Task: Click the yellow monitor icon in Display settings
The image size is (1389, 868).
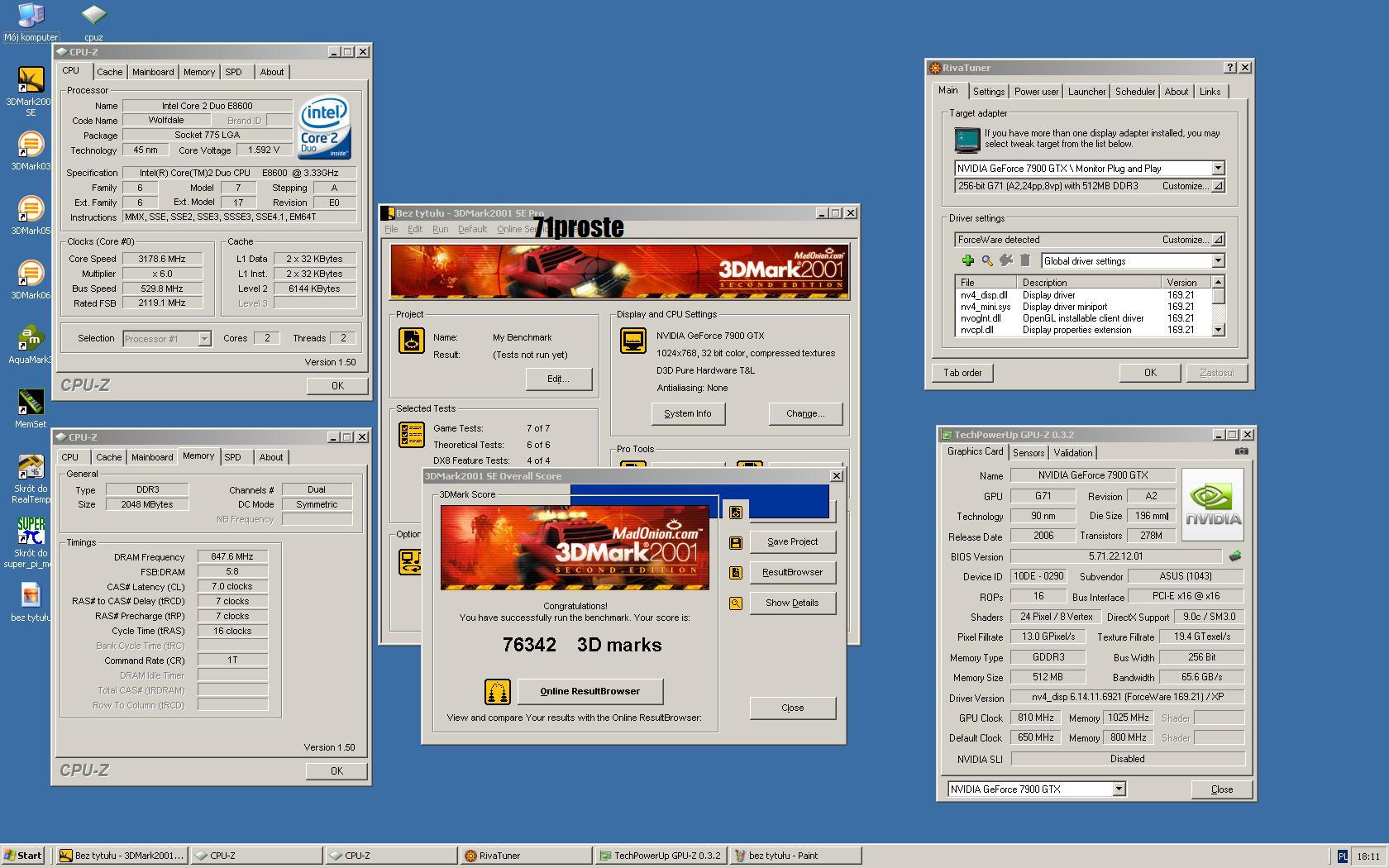Action: [632, 340]
